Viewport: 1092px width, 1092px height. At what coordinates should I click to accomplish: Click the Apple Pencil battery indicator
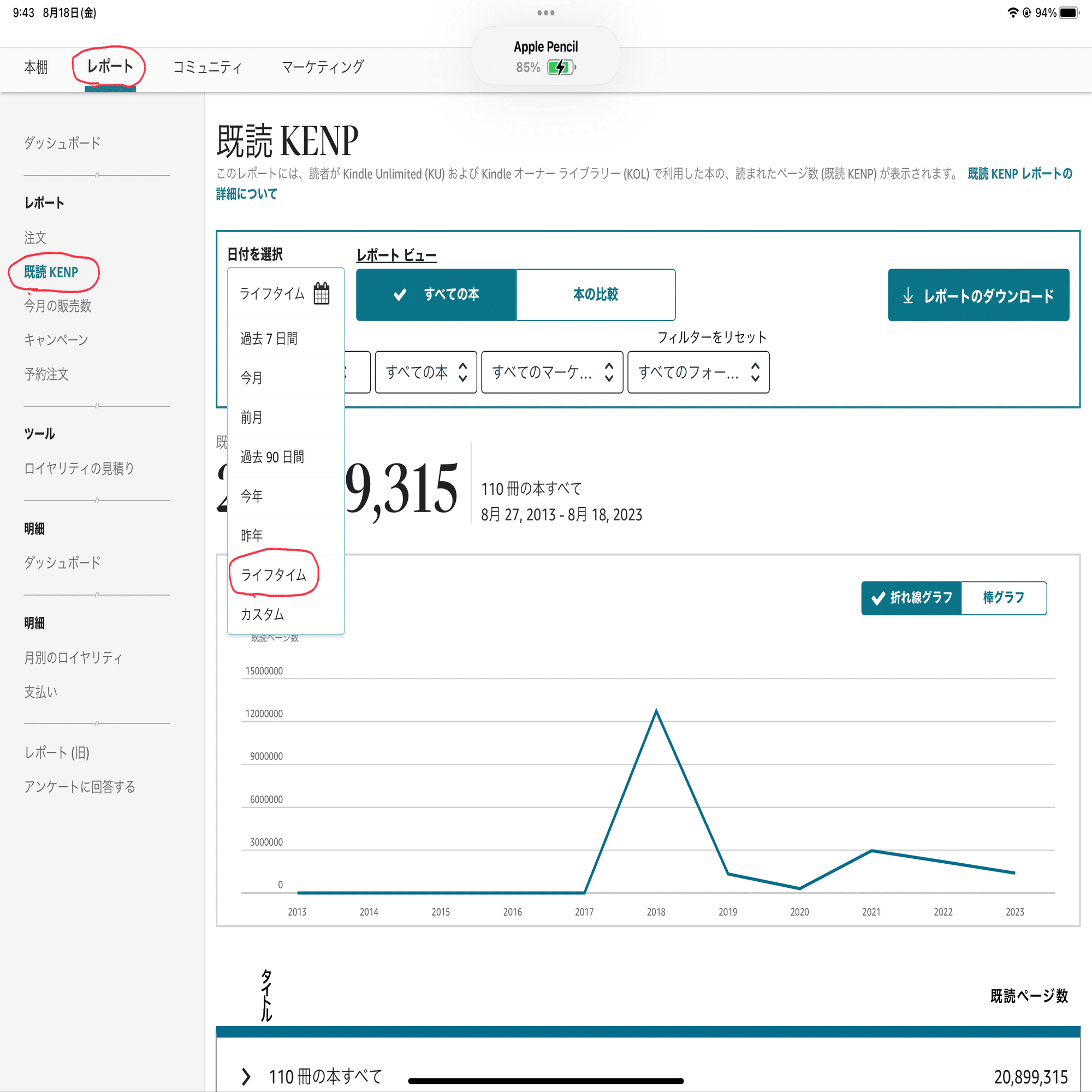pos(561,67)
